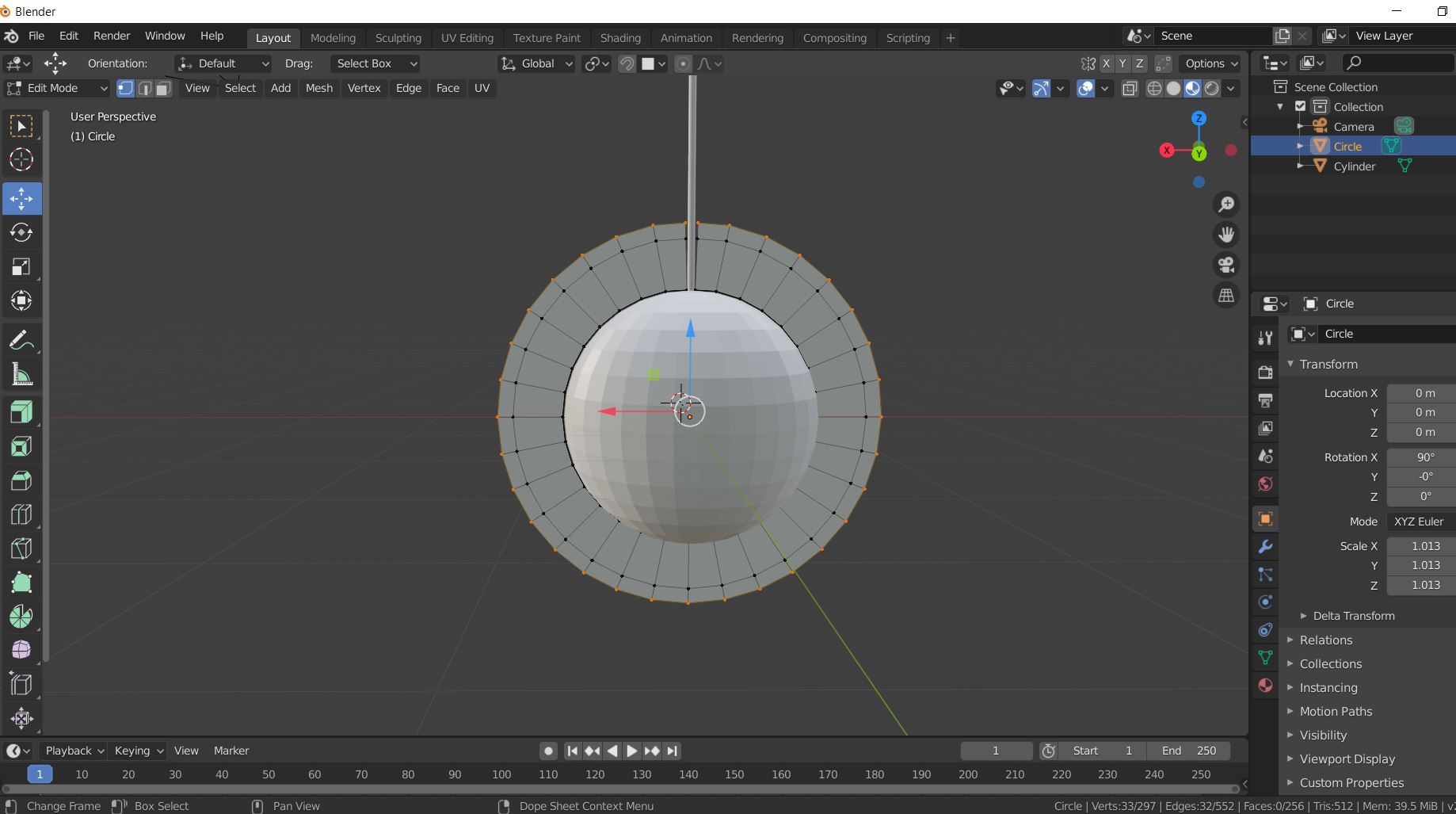1456x814 pixels.
Task: Toggle the Collection checkbox in outliner
Action: (x=1300, y=106)
